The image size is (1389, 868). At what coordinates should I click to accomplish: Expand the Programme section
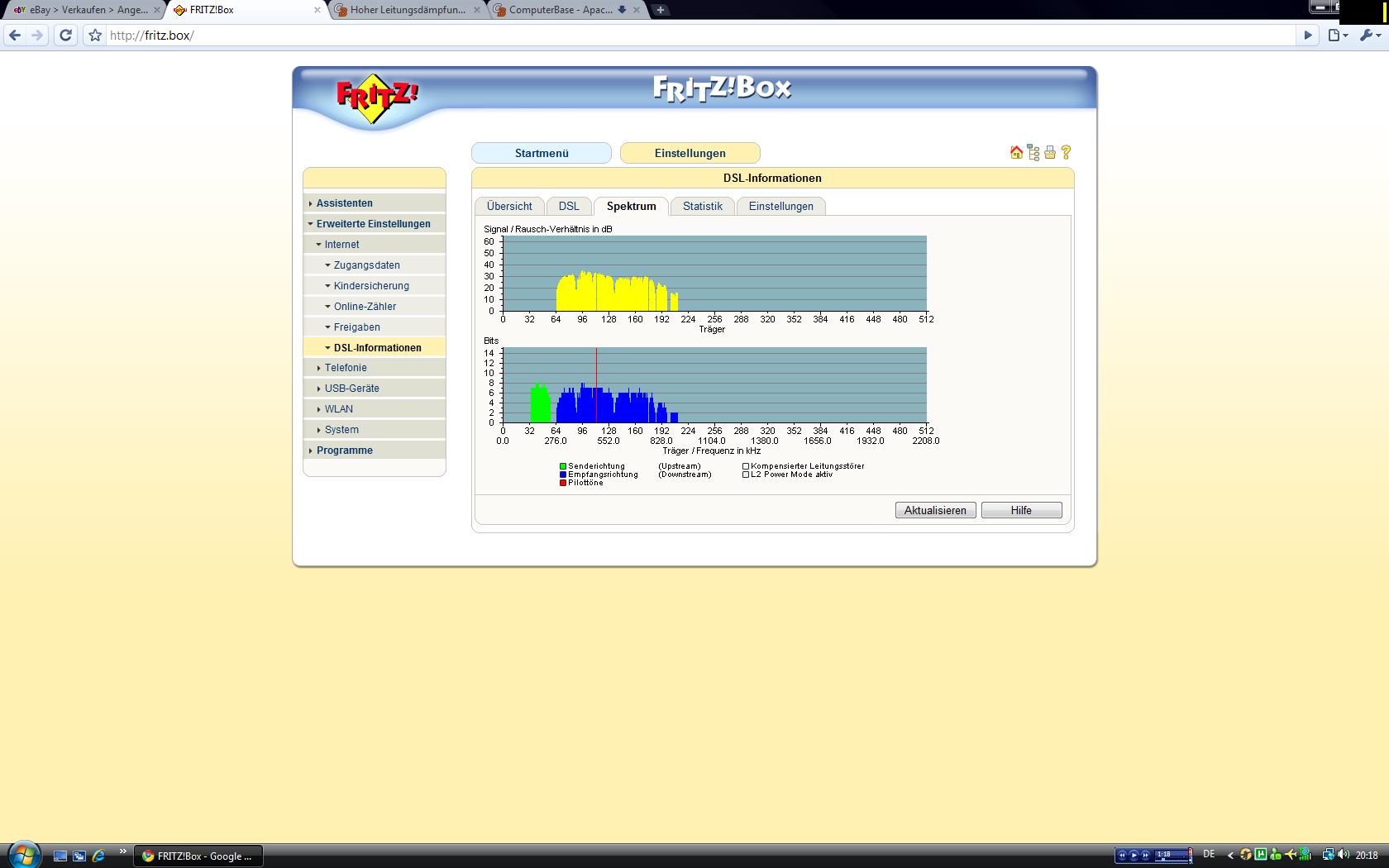point(375,451)
